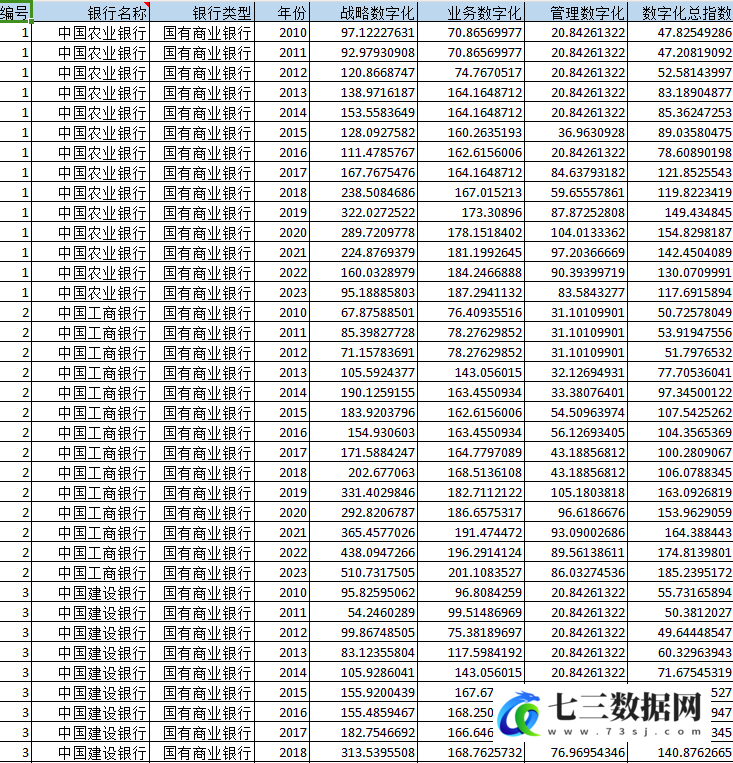
Task: Click the cell with value 99.51486969
Action: pyautogui.click(x=471, y=612)
